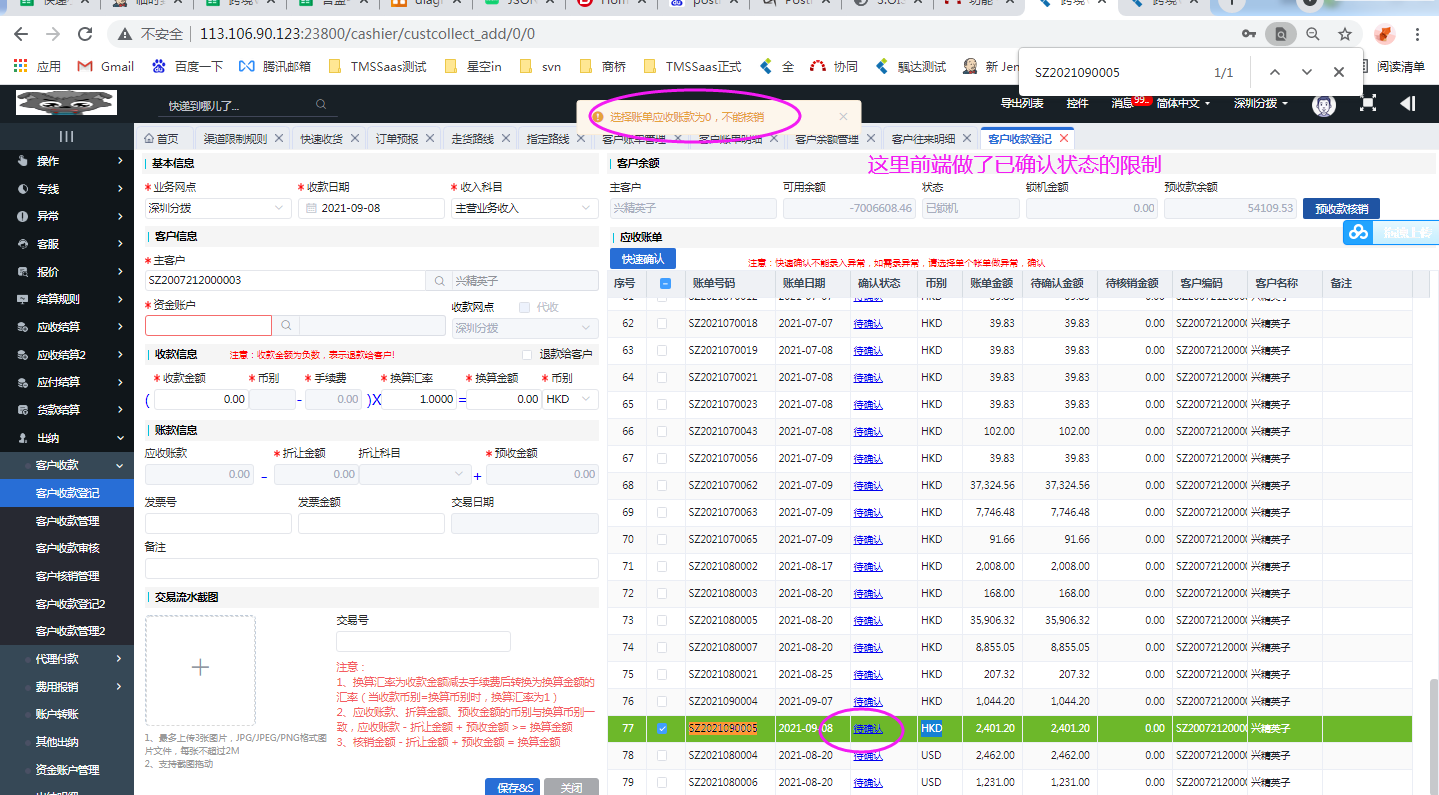Screen dimensions: 1439x795
Task: Click the magnifier icon beside the 资金账户 field
Action: tap(285, 326)
